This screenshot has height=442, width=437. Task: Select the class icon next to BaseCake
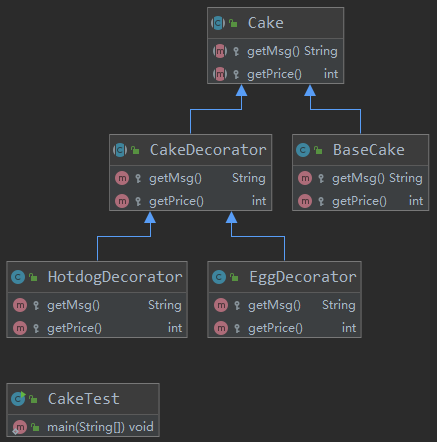pyautogui.click(x=303, y=150)
